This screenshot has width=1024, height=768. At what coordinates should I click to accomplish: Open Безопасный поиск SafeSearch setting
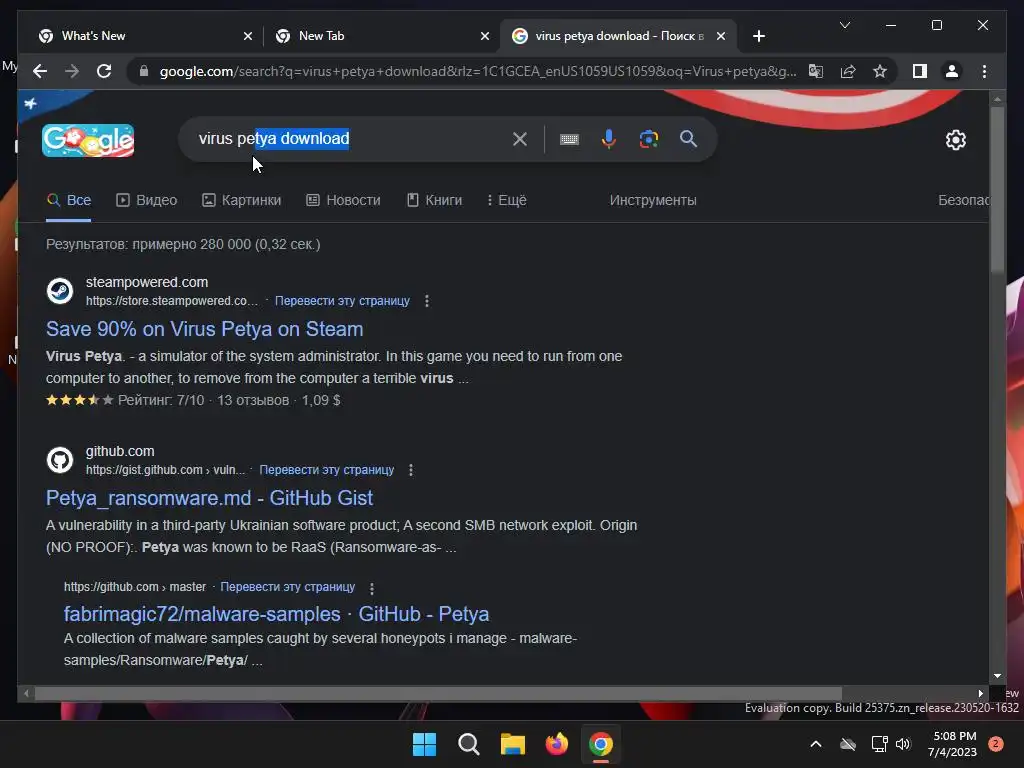point(963,200)
